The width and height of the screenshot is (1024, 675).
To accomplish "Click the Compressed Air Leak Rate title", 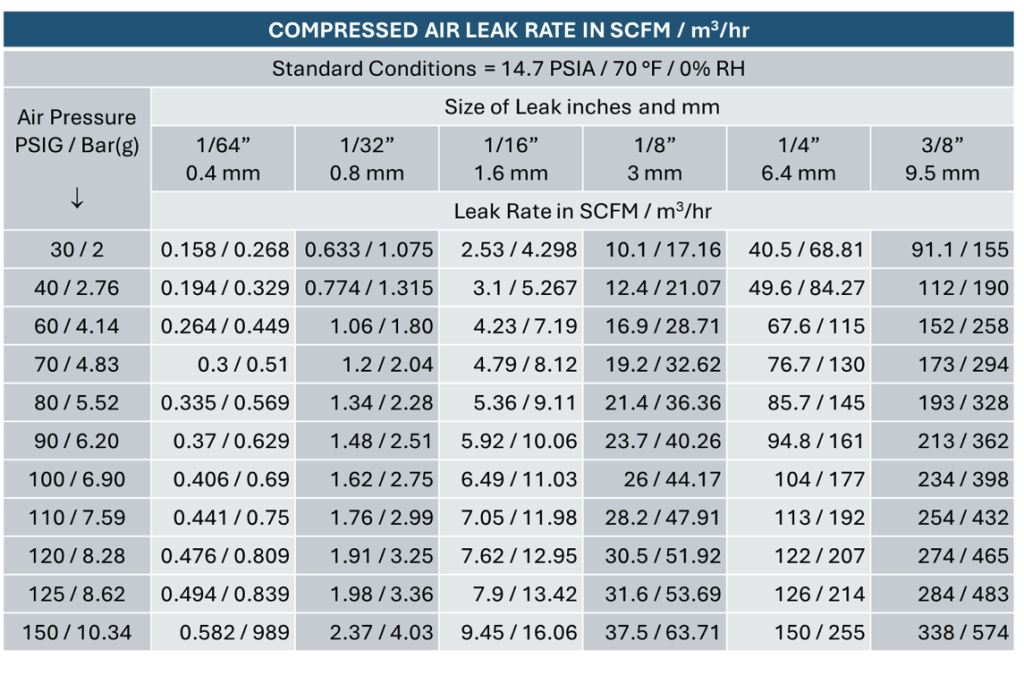I will coord(509,30).
